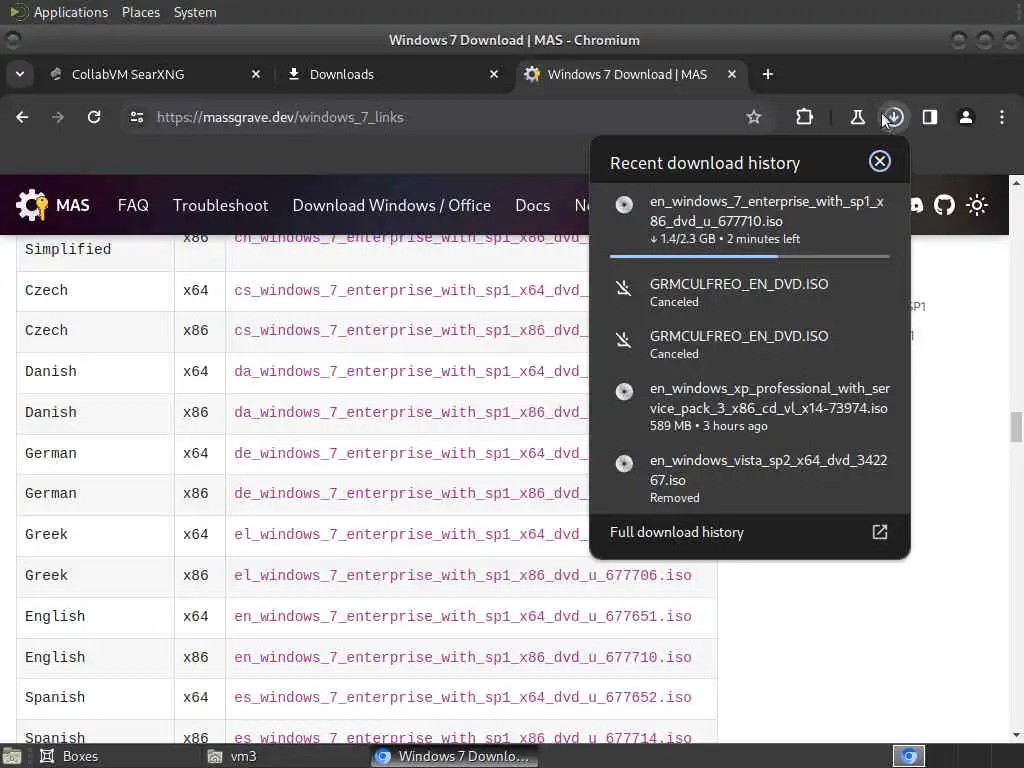Toggle the light/dark theme sun icon

click(977, 205)
